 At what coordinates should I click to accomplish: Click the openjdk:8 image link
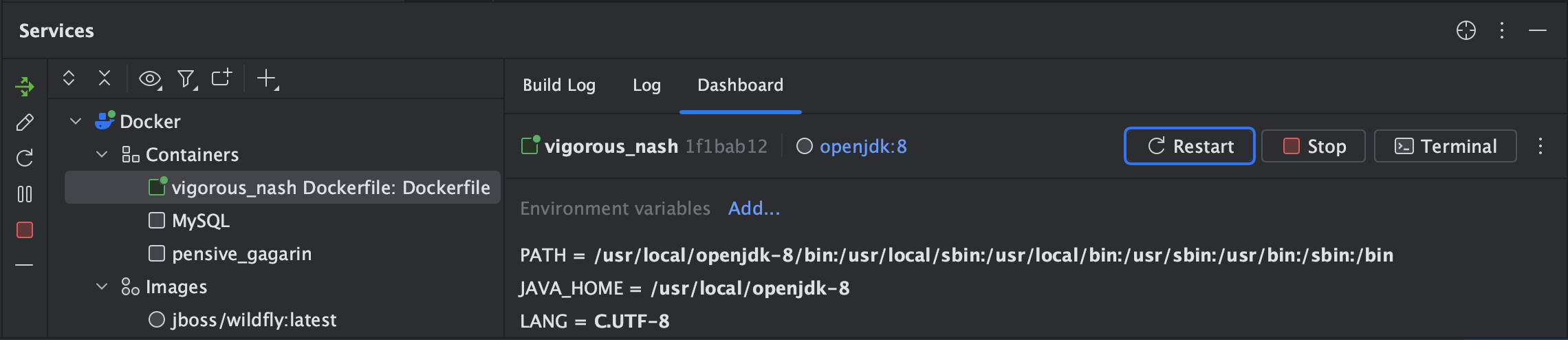(x=862, y=147)
